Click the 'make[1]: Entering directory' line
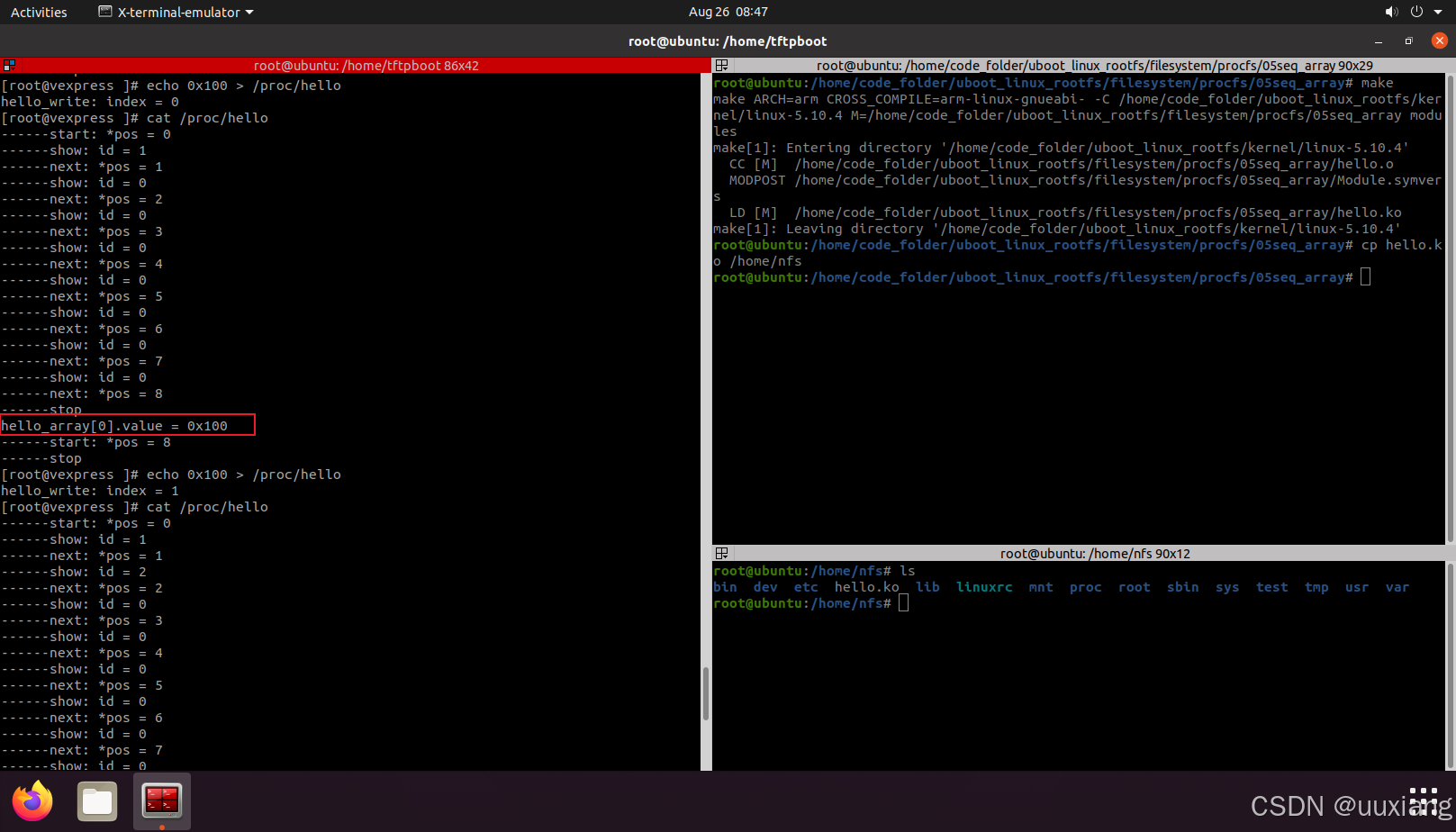The image size is (1456, 832). pos(1061,148)
